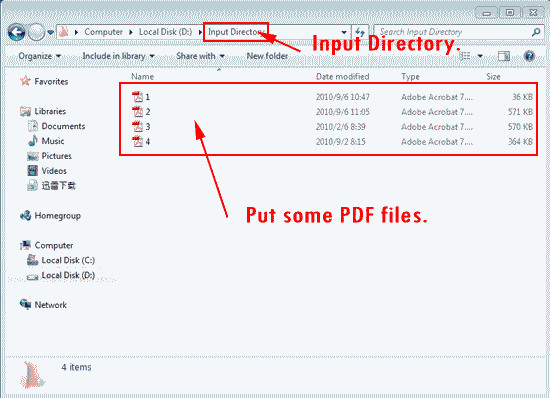Expand chevron after Computer in breadcrumb
550x398 pixels.
pyautogui.click(x=131, y=32)
